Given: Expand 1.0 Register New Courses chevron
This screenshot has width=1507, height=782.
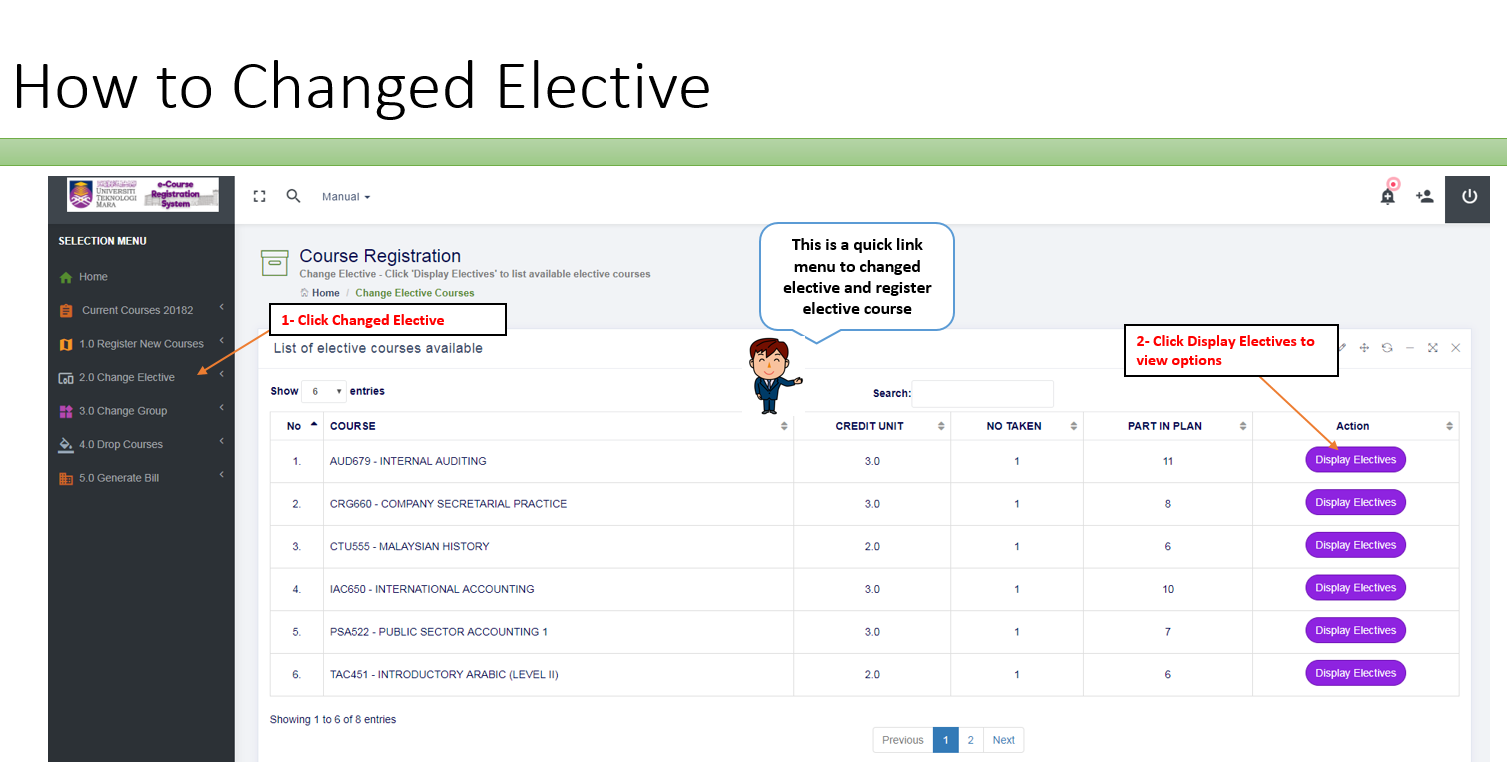Looking at the screenshot, I should point(221,341).
